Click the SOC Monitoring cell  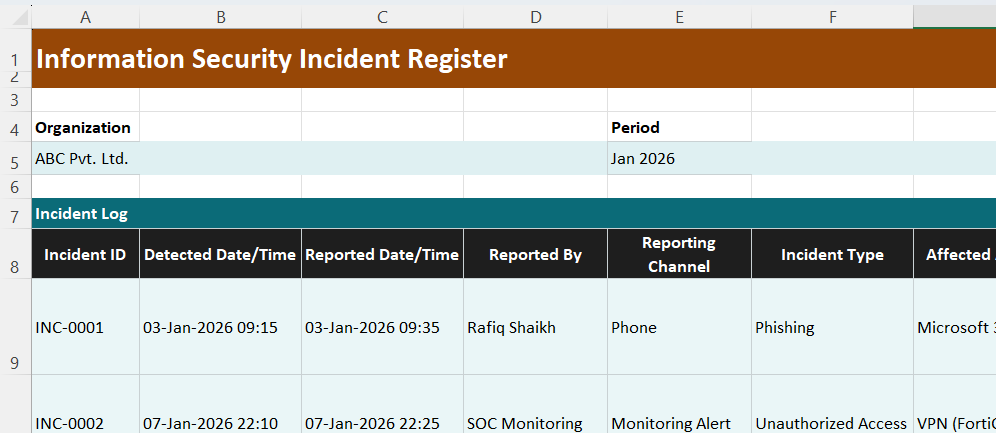tap(535, 423)
